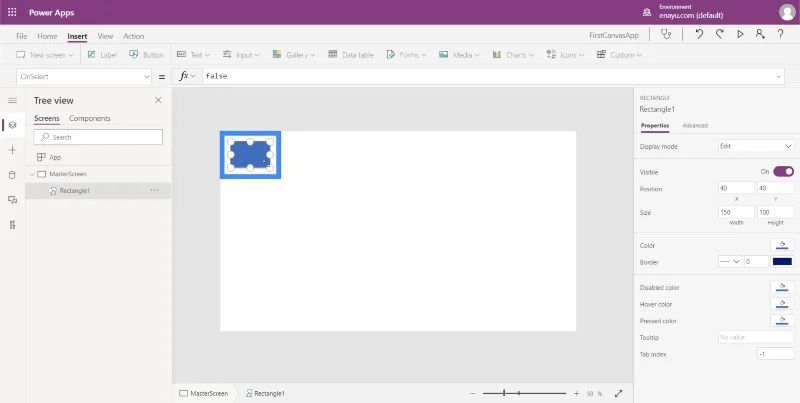The width and height of the screenshot is (800, 403).
Task: Open the Pressed color picker icon
Action: (782, 321)
